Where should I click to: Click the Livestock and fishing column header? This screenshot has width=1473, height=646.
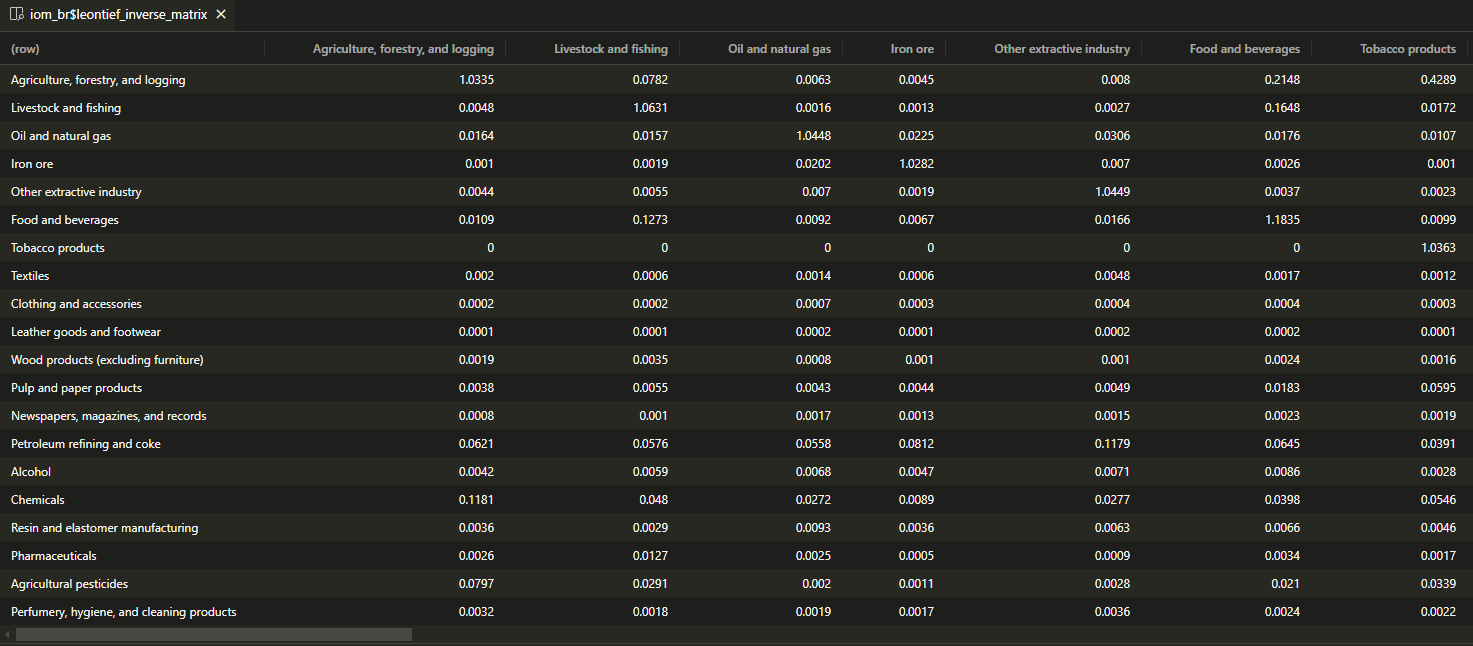click(x=610, y=49)
